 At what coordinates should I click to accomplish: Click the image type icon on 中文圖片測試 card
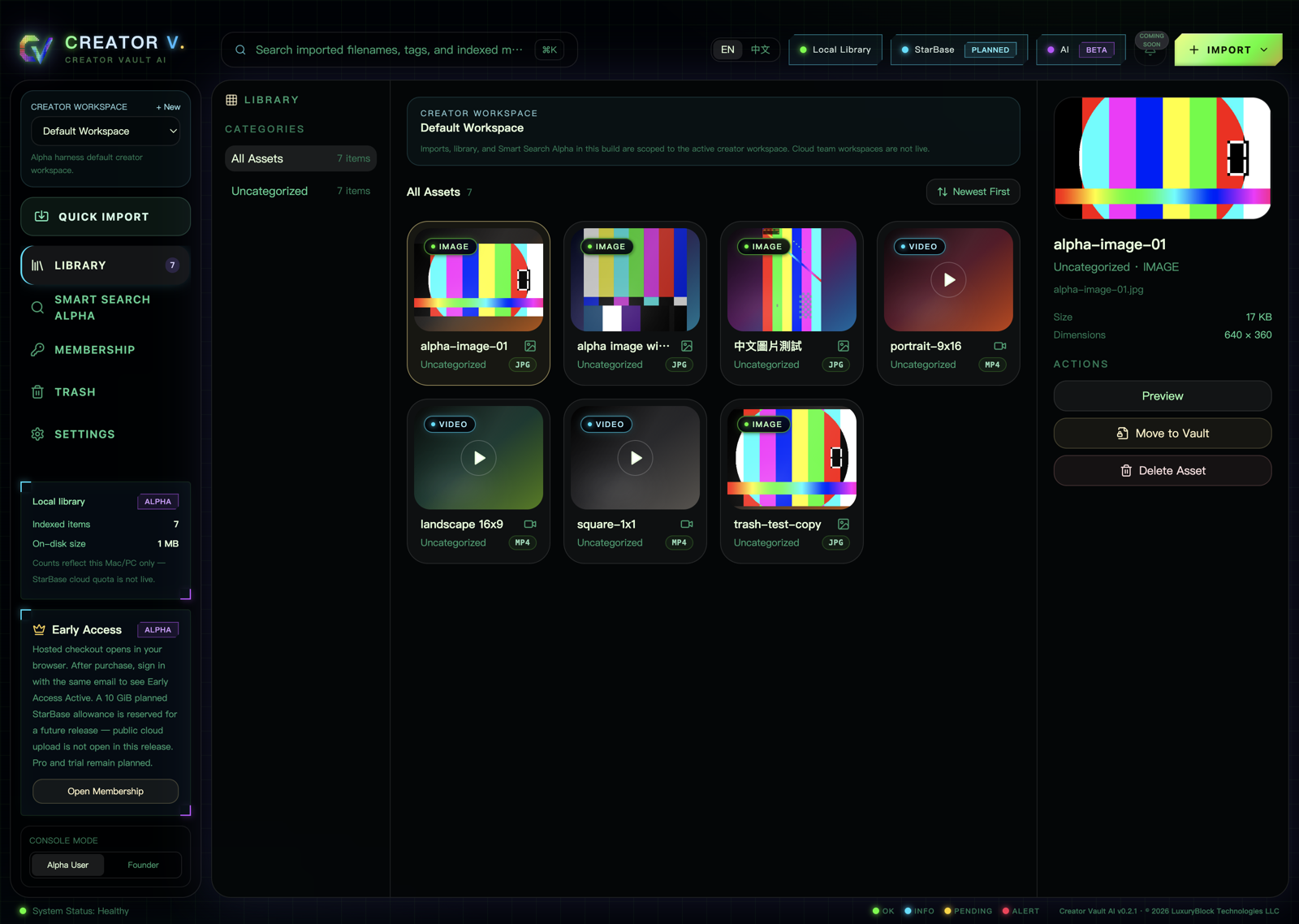[x=844, y=346]
